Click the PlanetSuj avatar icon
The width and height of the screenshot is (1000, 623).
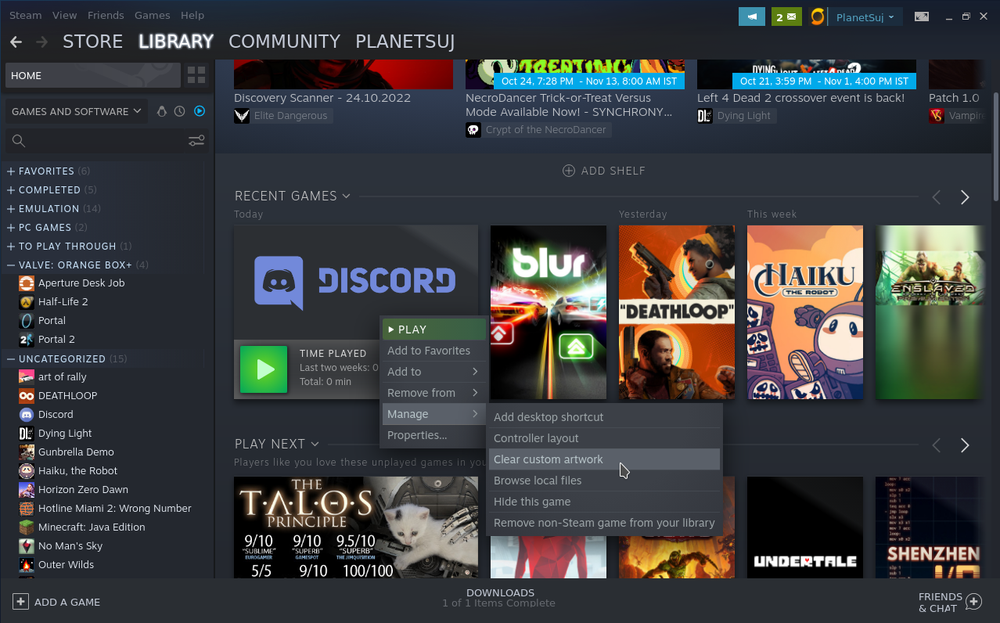[817, 17]
